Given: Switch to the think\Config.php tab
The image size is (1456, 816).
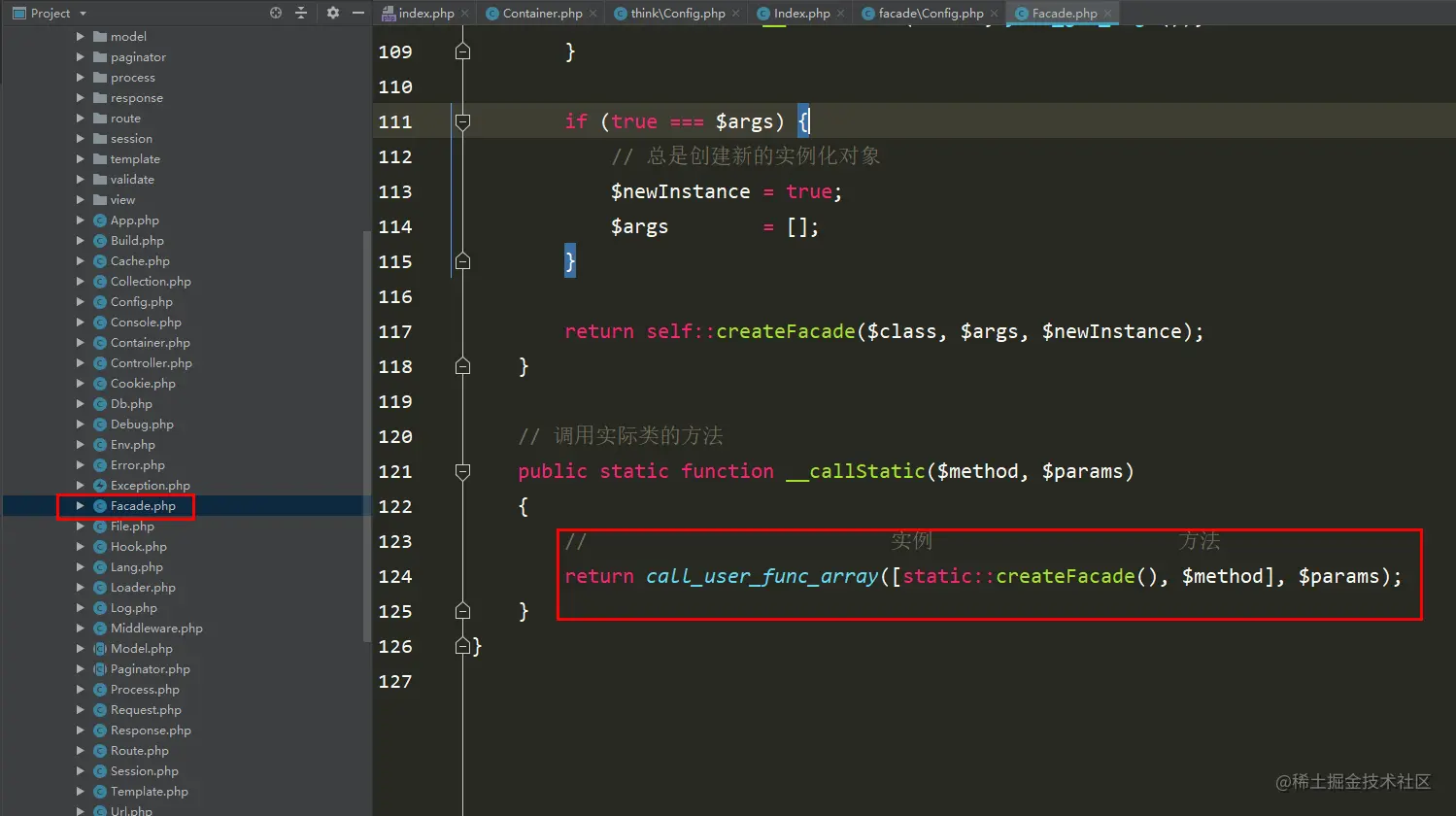Looking at the screenshot, I should tap(678, 13).
